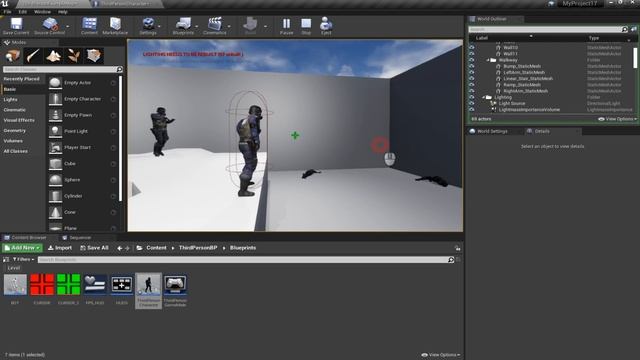The image size is (640, 360).
Task: Click the Content Browser lock icon
Action: click(458, 248)
